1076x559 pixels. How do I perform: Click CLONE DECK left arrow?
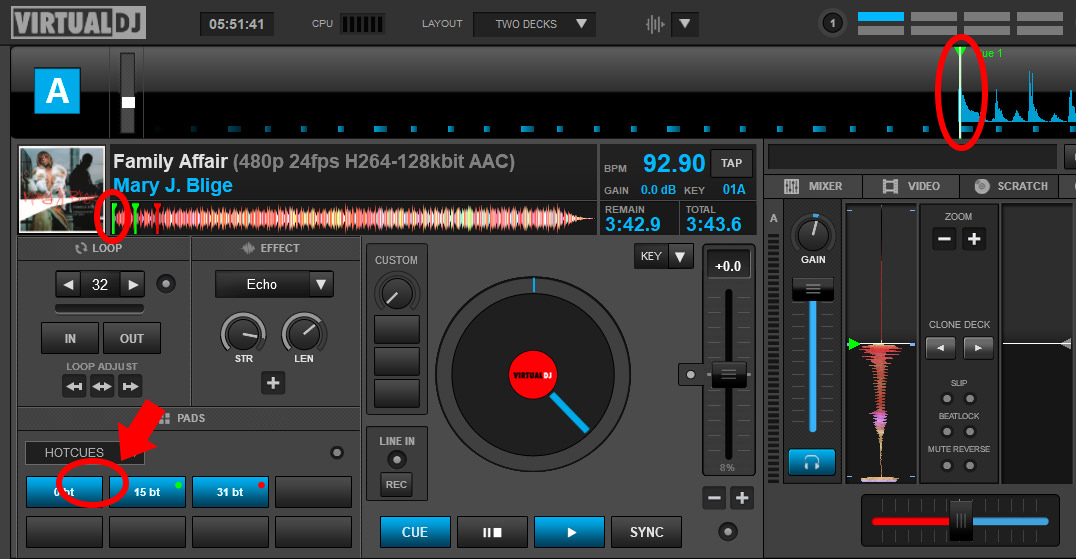tap(940, 348)
